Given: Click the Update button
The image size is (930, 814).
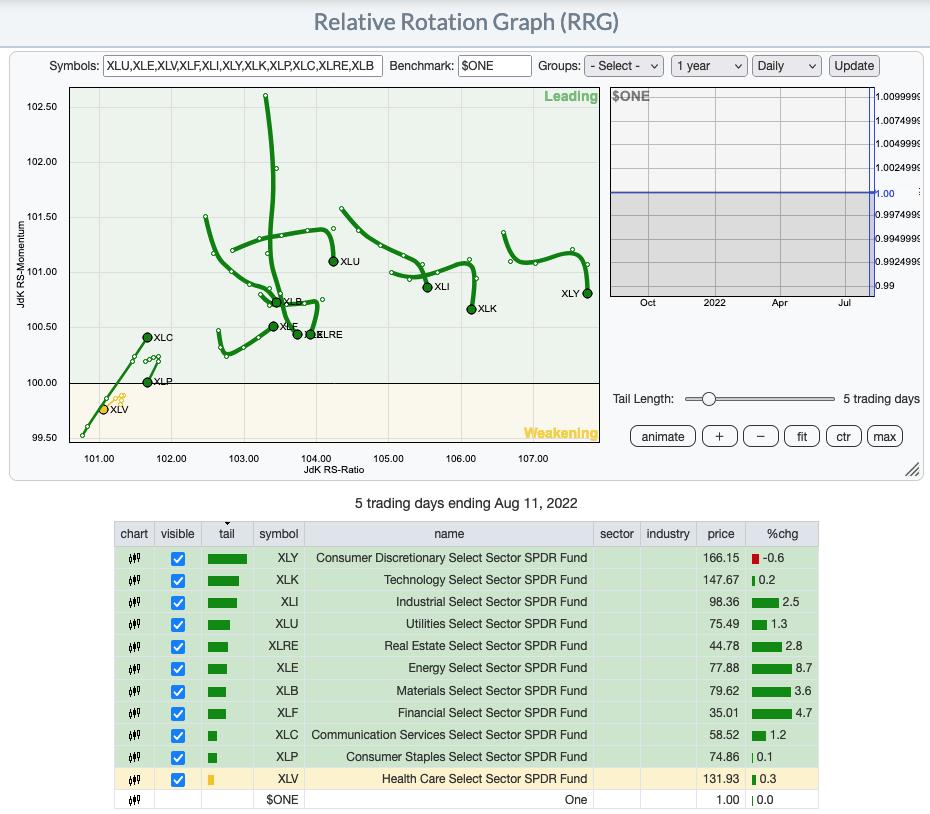Looking at the screenshot, I should (854, 66).
